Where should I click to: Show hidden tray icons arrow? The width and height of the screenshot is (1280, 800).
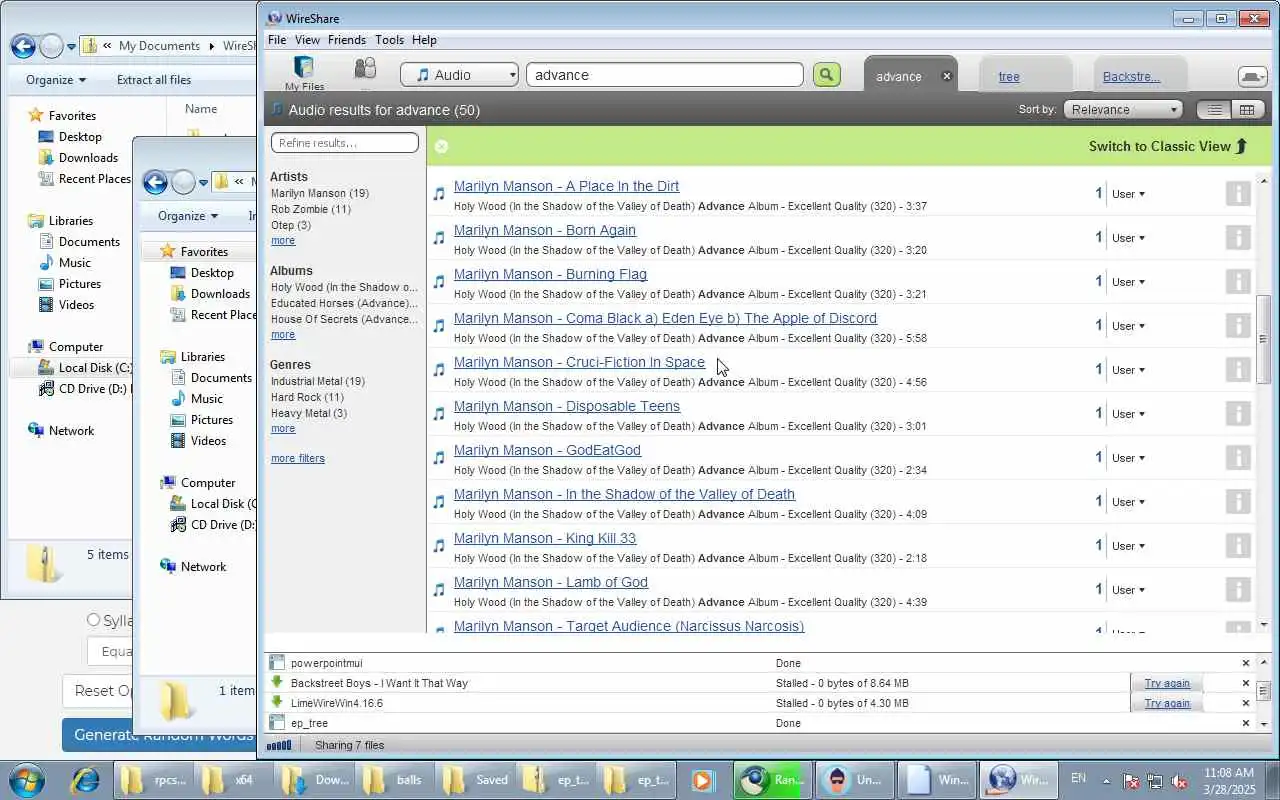tap(1106, 781)
